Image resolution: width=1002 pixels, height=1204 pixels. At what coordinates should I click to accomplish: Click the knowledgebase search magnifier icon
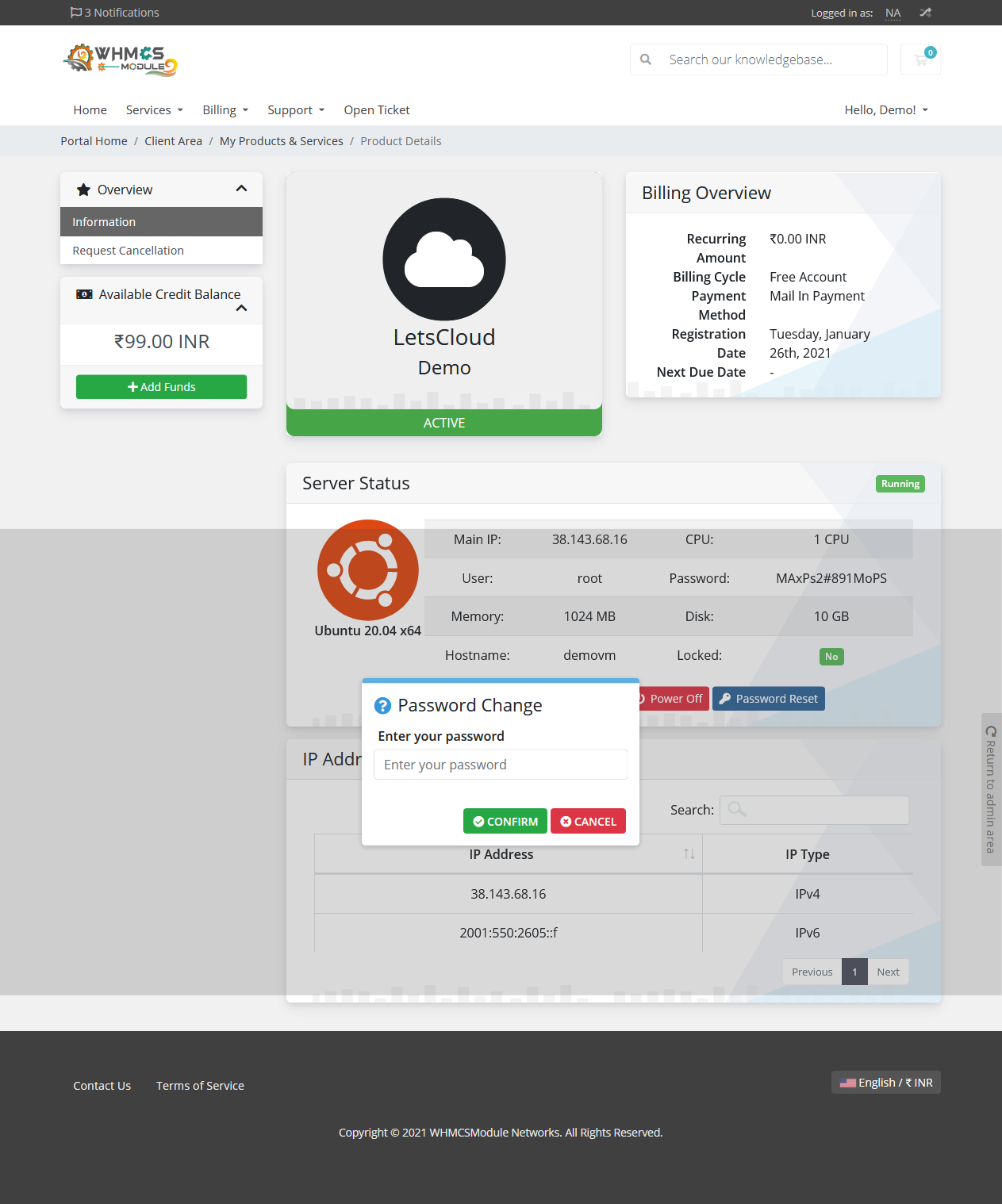(x=646, y=59)
